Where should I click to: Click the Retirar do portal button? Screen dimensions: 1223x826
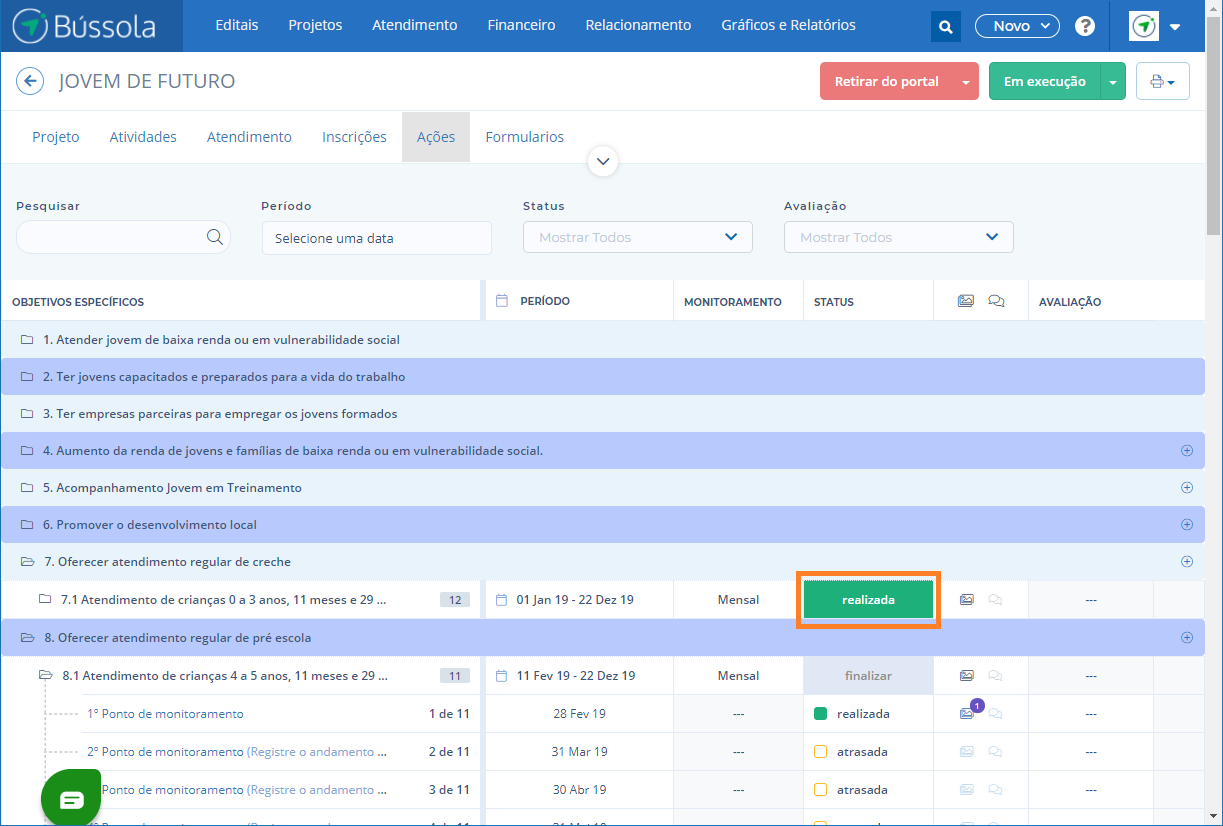[x=887, y=82]
